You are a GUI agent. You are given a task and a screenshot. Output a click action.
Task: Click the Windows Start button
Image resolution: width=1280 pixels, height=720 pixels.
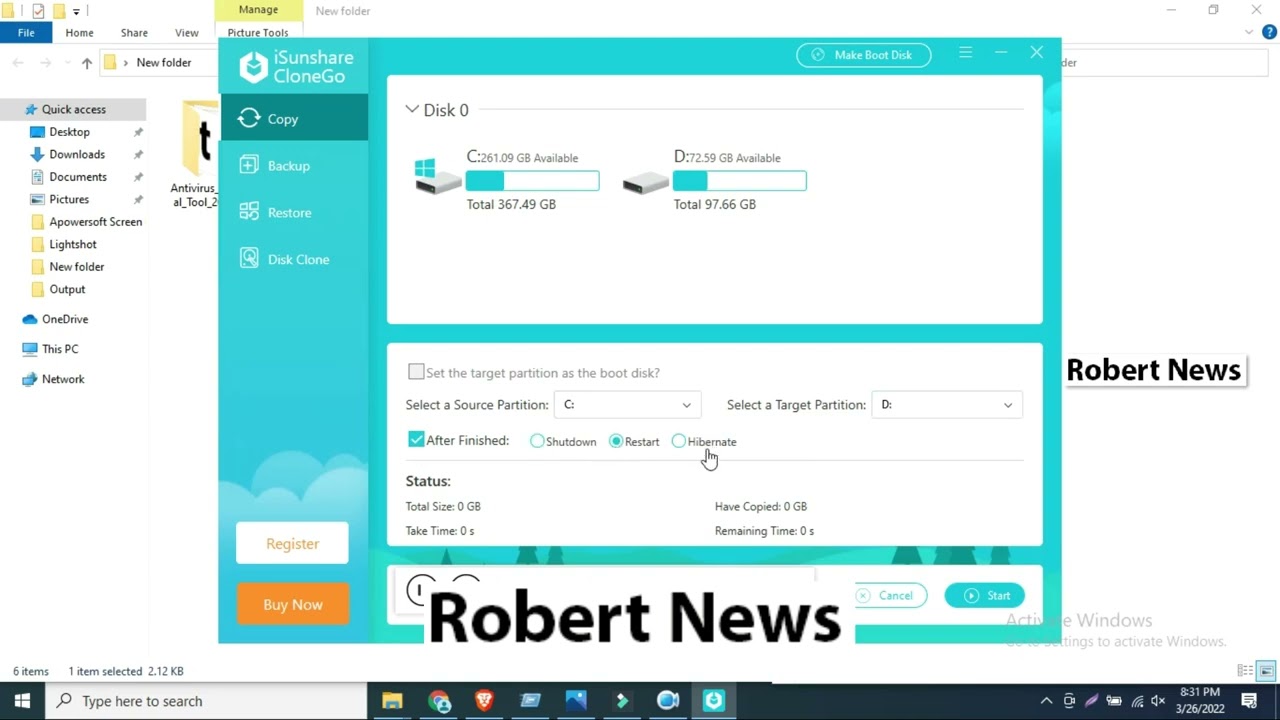[x=22, y=701]
